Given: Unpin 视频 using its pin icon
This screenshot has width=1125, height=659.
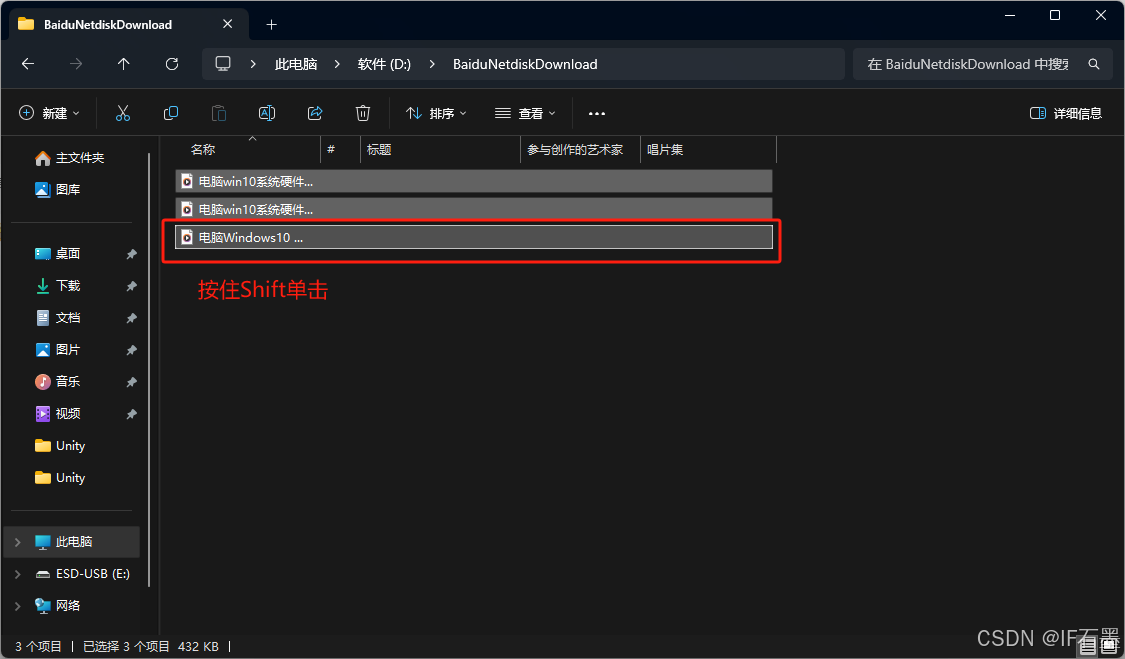Looking at the screenshot, I should [131, 414].
